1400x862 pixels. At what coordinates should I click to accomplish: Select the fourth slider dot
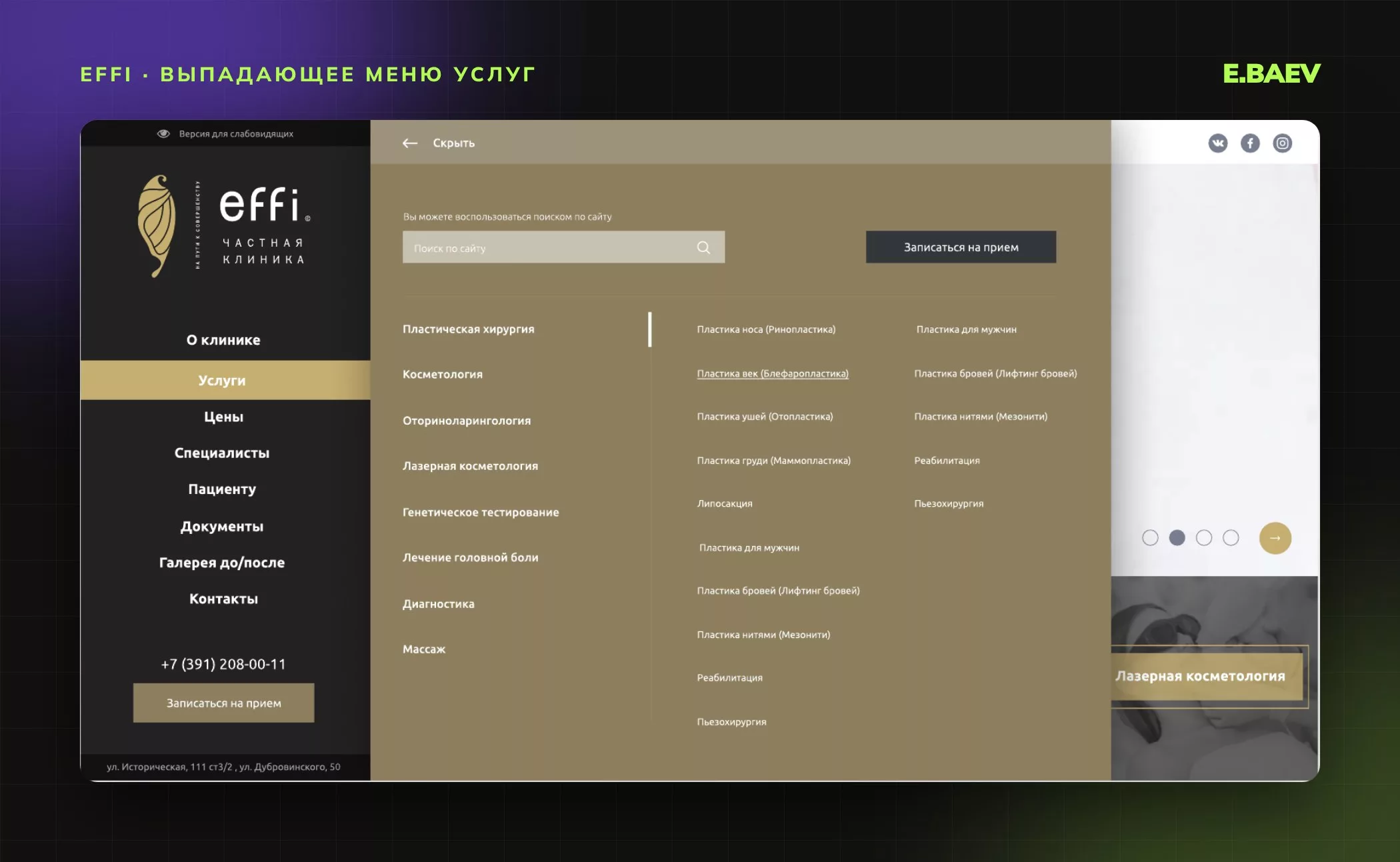1231,538
